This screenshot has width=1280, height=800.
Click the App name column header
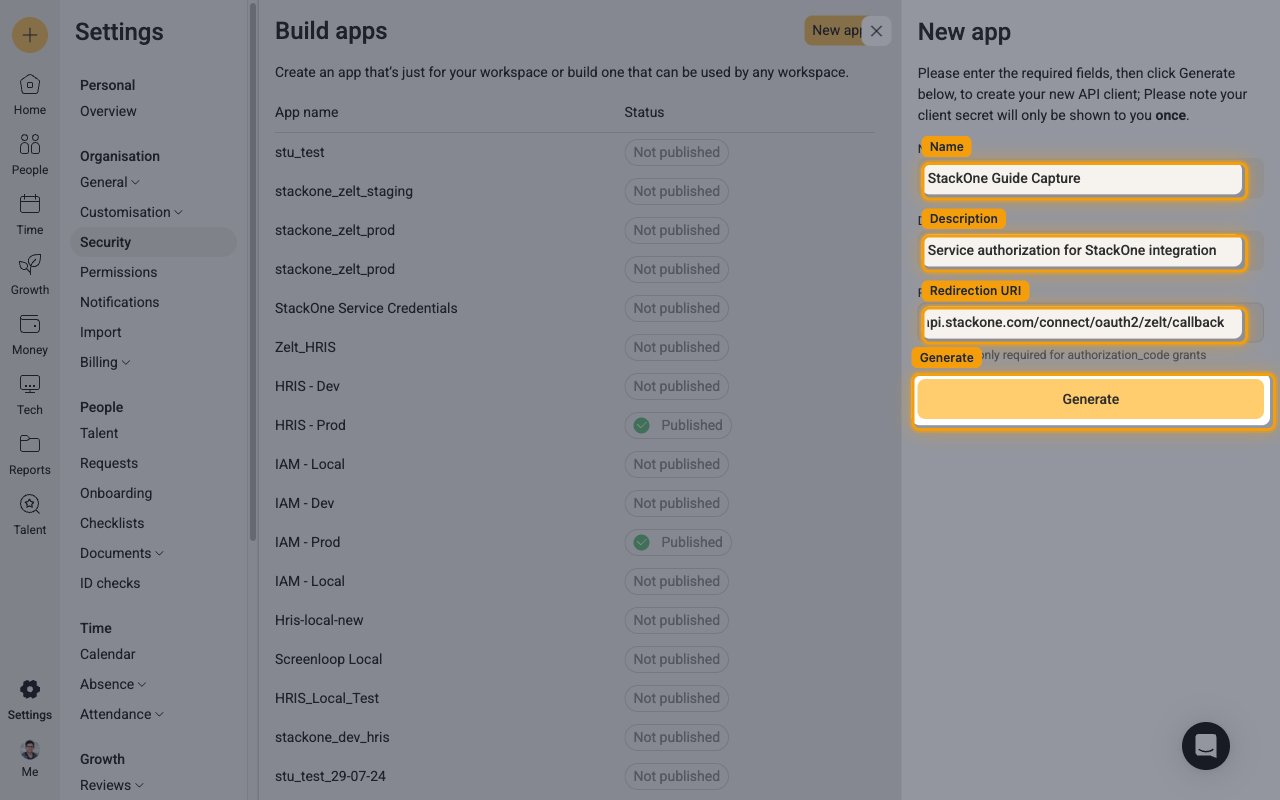coord(306,112)
